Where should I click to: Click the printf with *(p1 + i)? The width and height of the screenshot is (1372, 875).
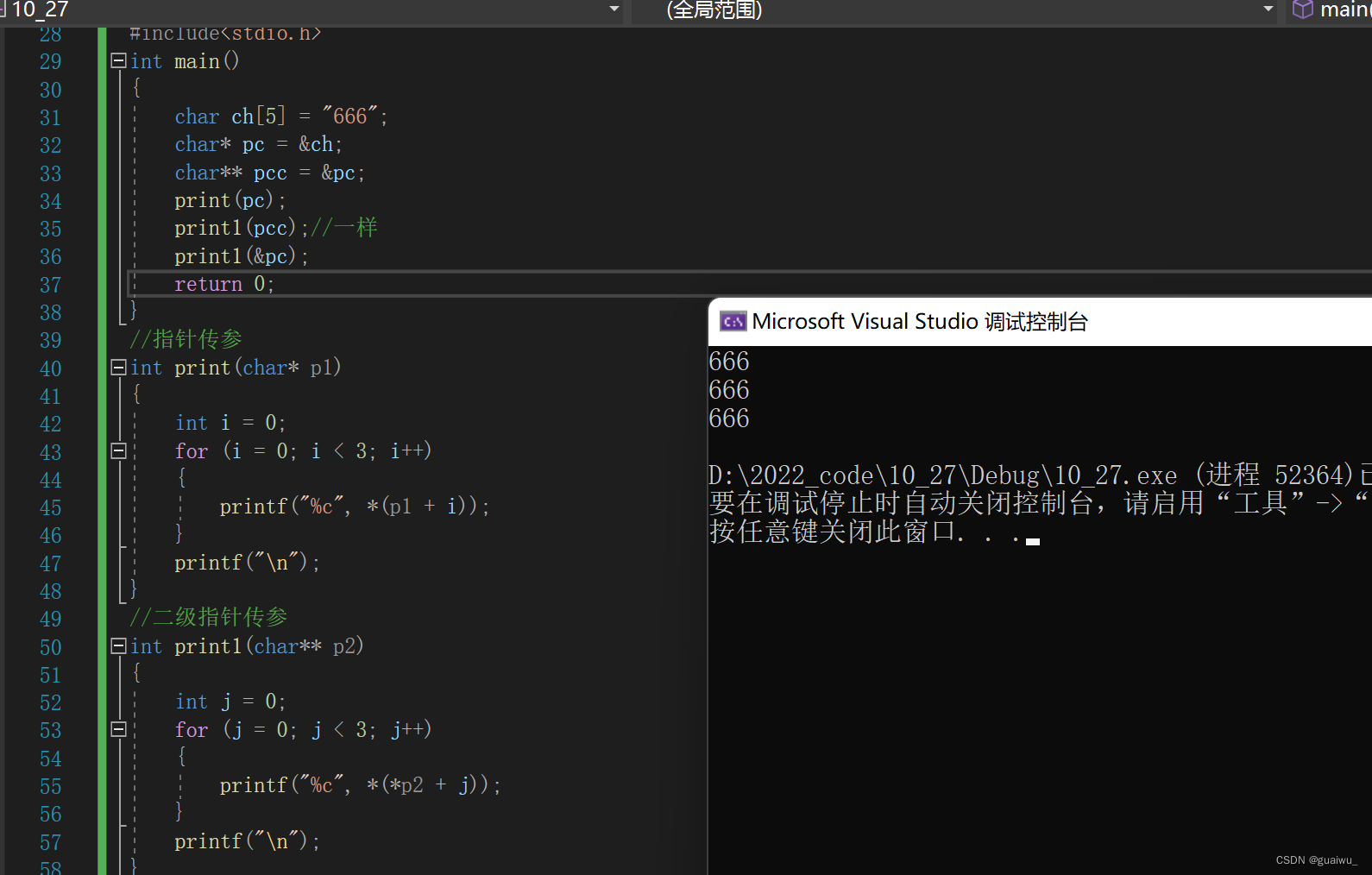tap(355, 507)
